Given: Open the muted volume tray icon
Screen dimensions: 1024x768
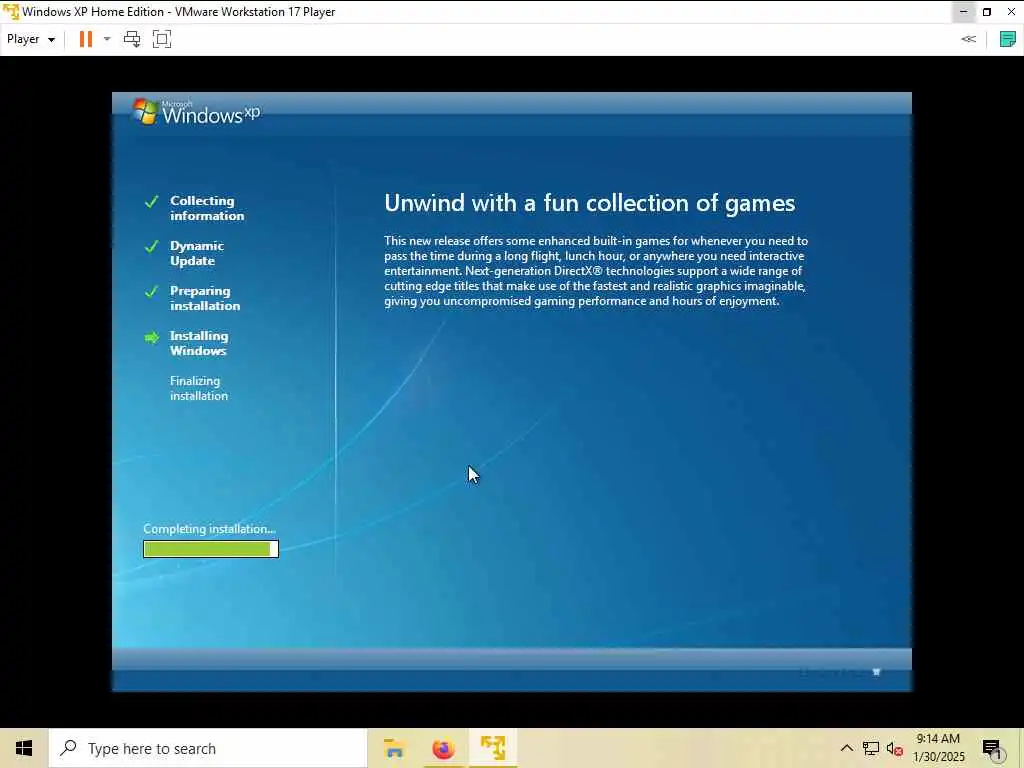Looking at the screenshot, I should coord(895,749).
